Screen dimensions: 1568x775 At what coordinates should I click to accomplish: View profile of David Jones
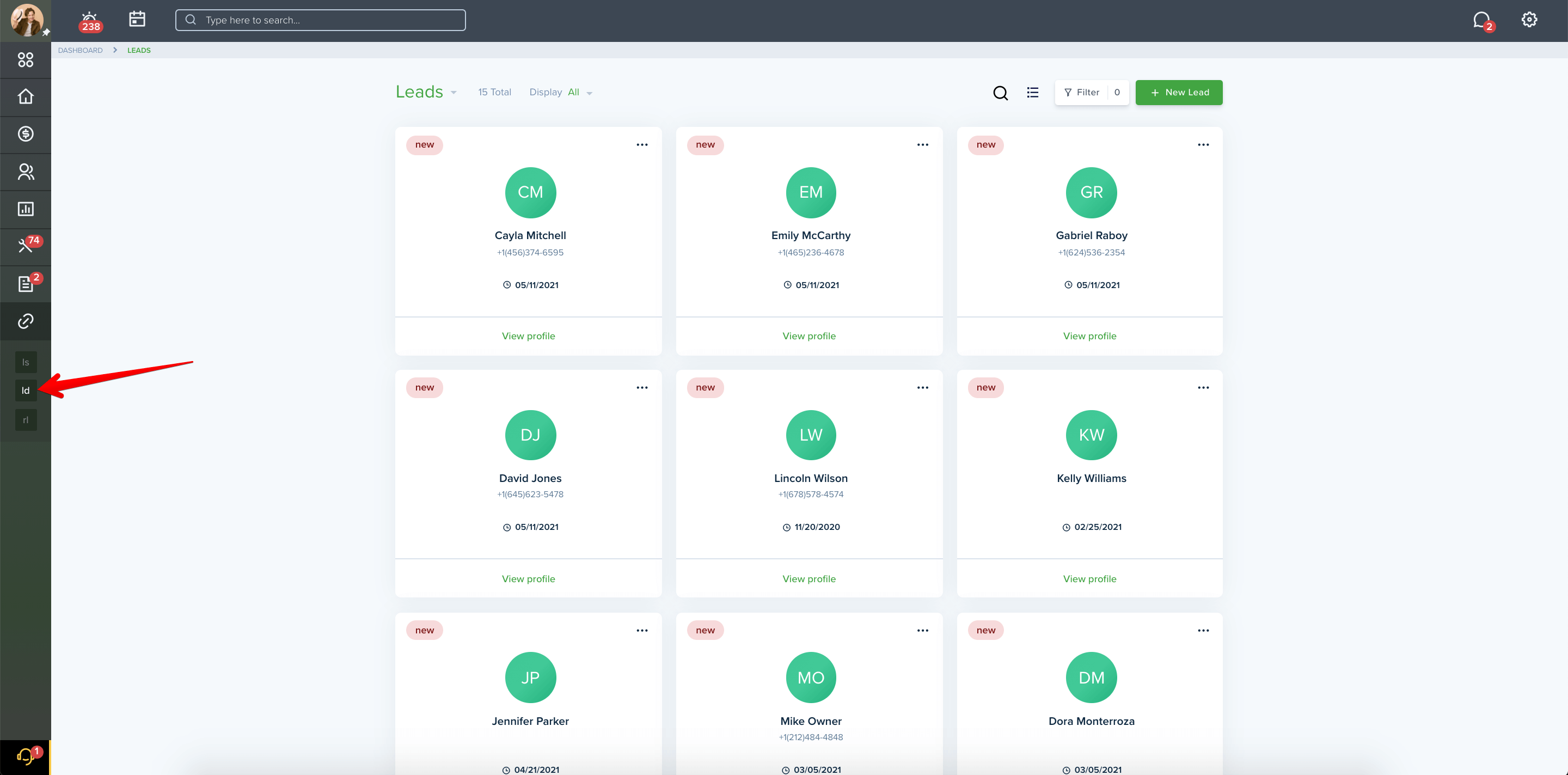coord(528,579)
